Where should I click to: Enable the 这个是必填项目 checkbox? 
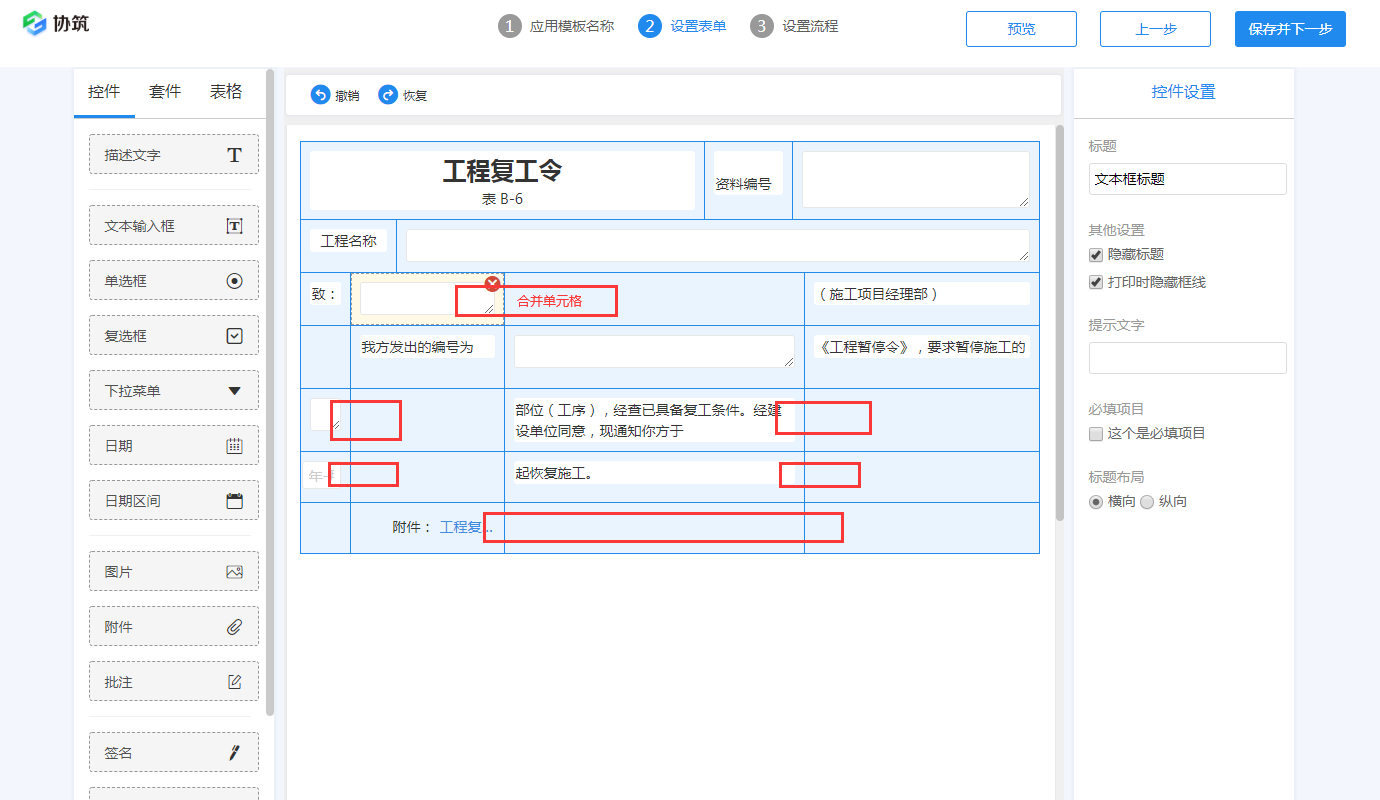pos(1094,433)
